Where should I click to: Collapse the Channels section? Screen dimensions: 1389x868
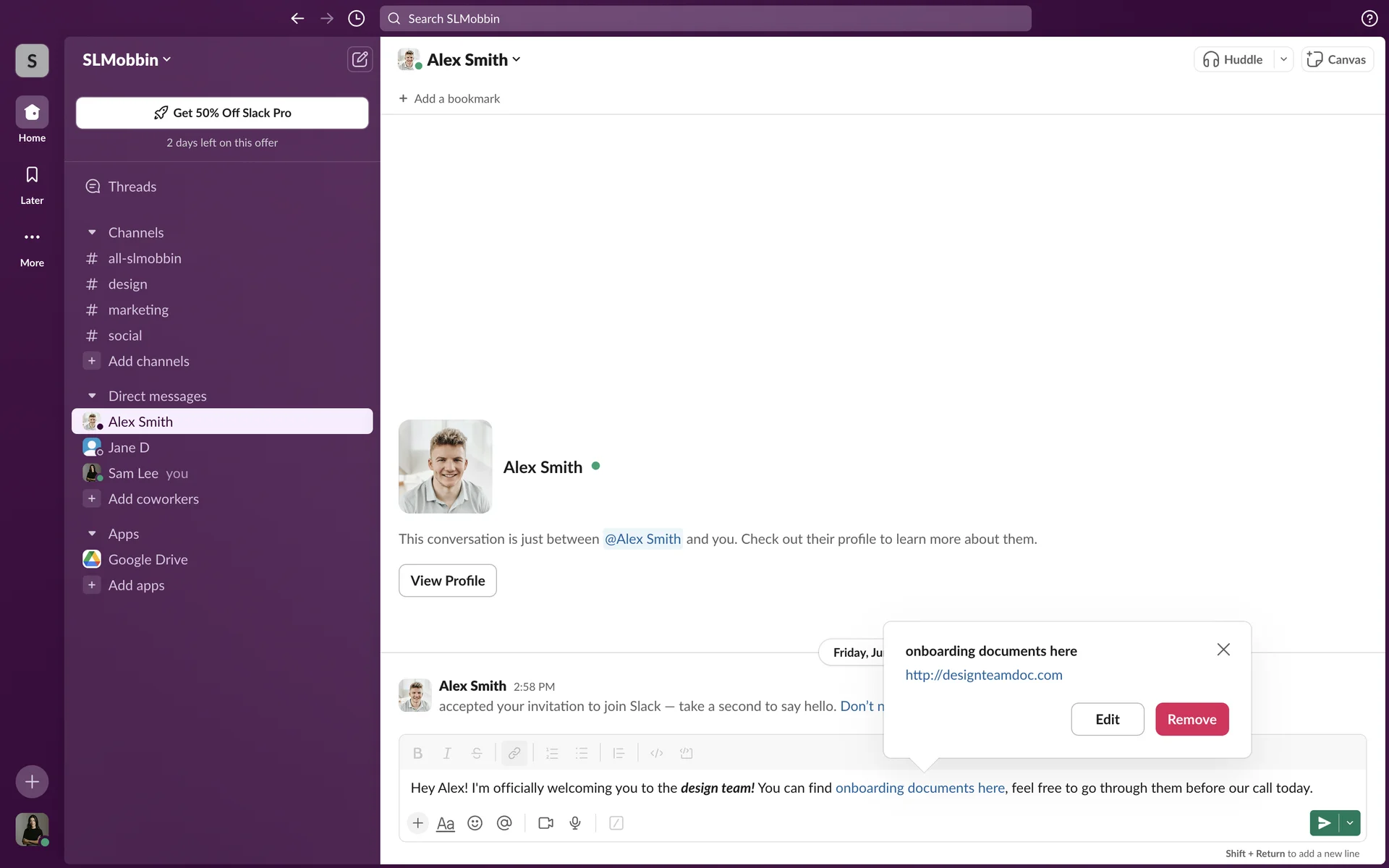[92, 232]
